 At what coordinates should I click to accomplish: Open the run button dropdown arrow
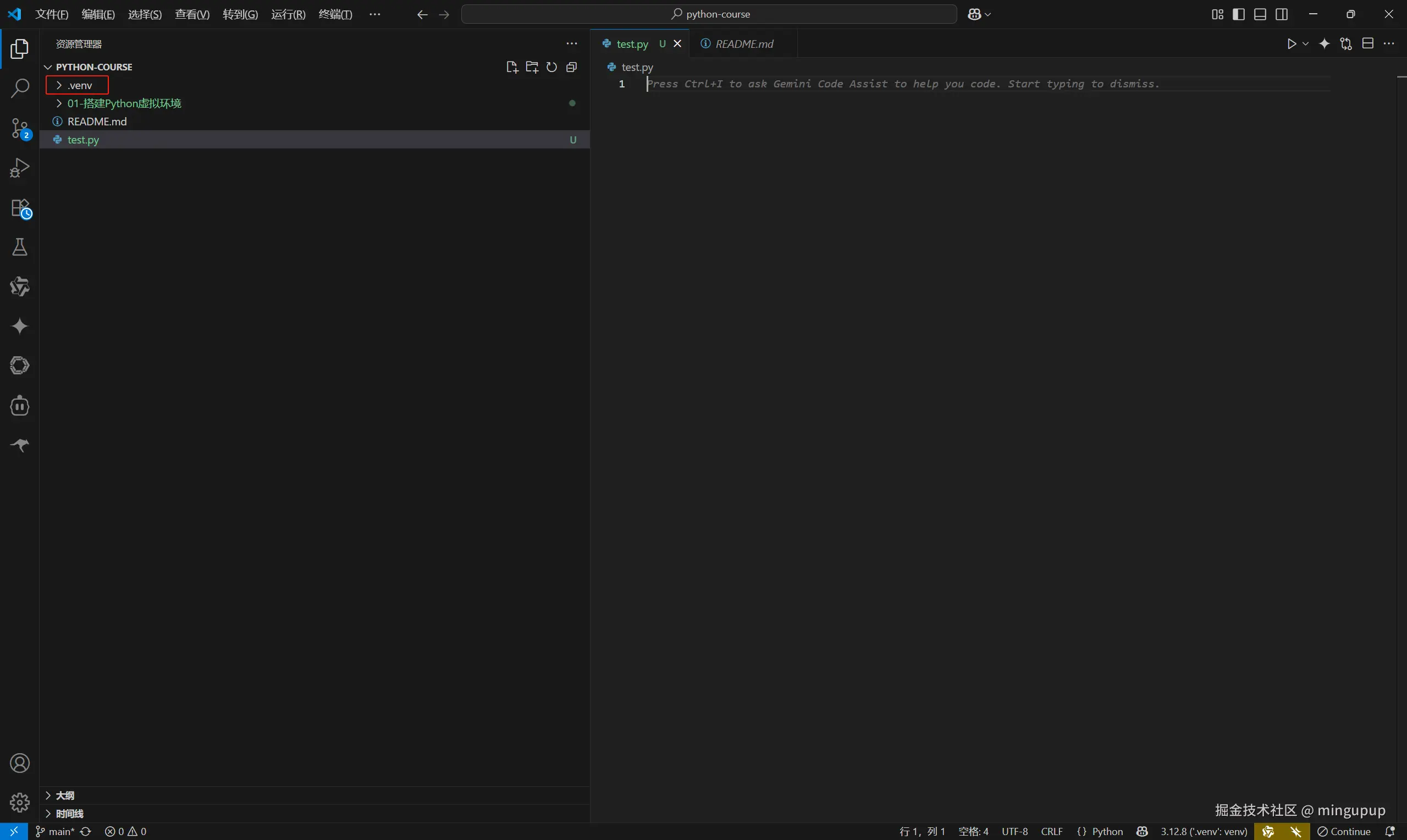(1306, 44)
